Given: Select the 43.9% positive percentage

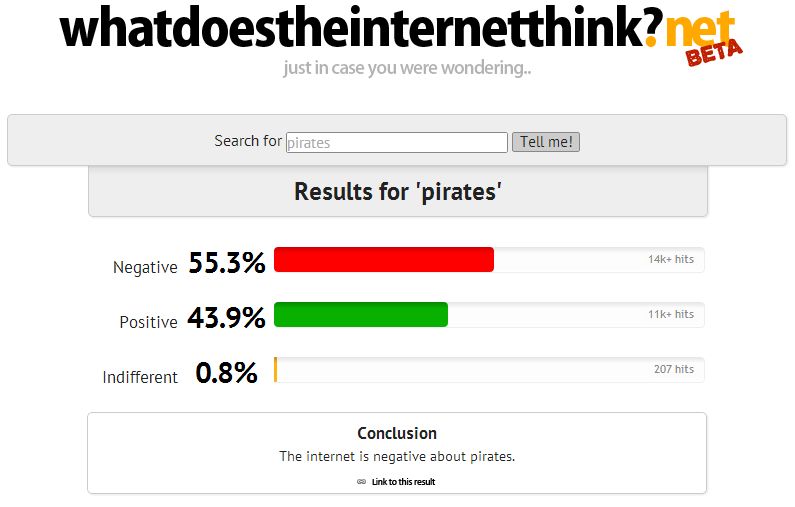Looking at the screenshot, I should pos(227,319).
